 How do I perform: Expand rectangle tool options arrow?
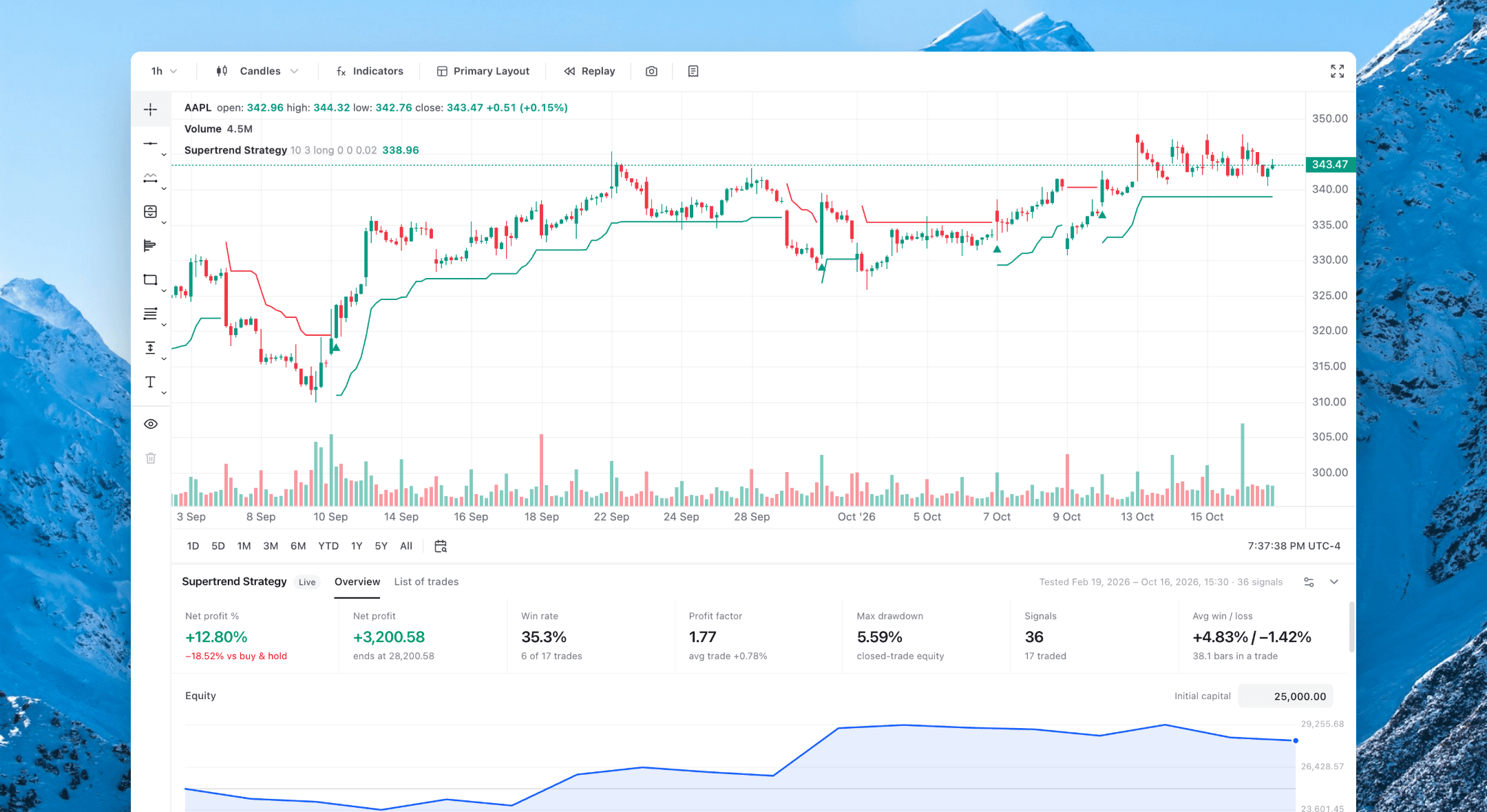(x=164, y=291)
